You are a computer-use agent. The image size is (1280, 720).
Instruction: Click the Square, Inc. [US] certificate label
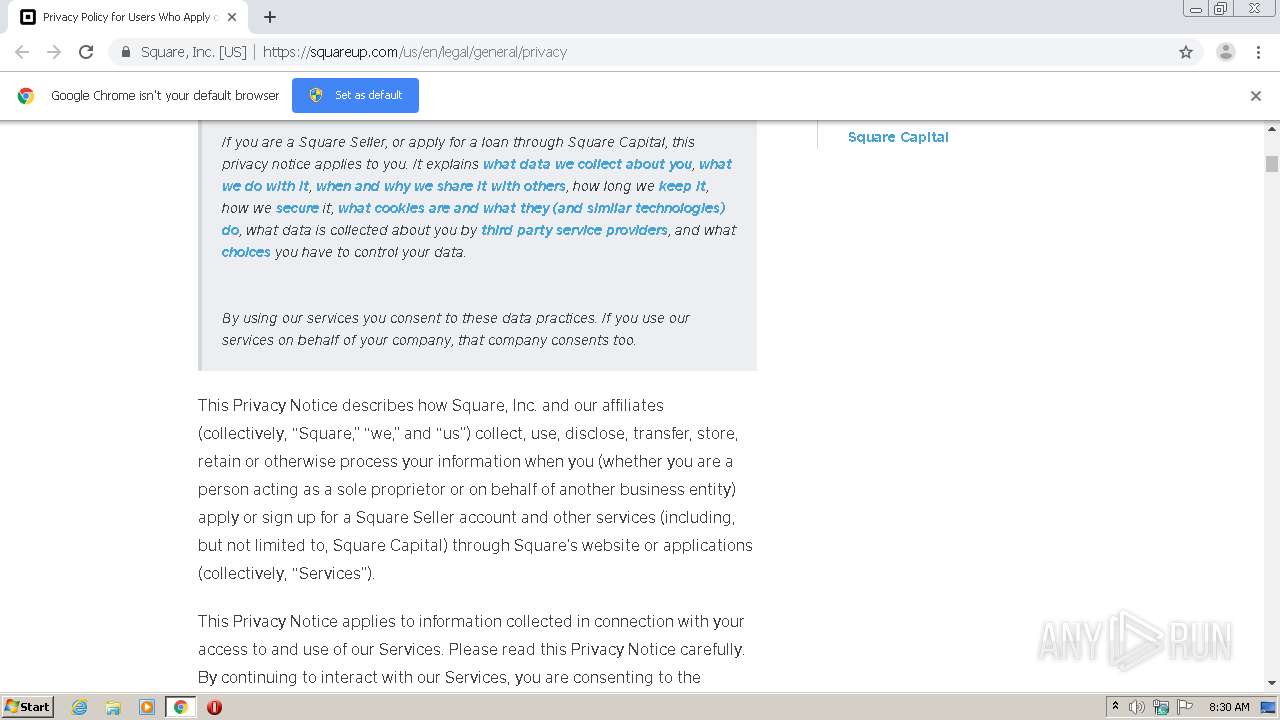[x=193, y=52]
